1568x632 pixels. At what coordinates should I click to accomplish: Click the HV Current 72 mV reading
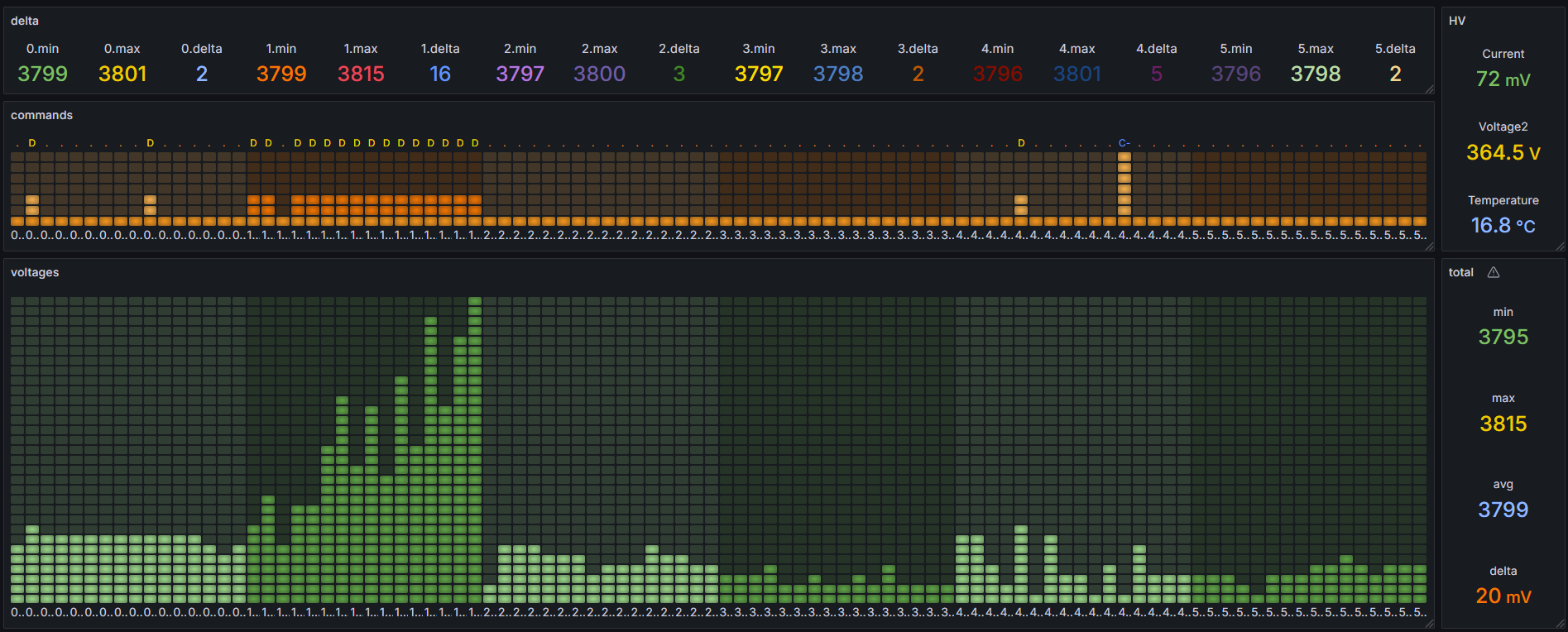tap(1503, 79)
